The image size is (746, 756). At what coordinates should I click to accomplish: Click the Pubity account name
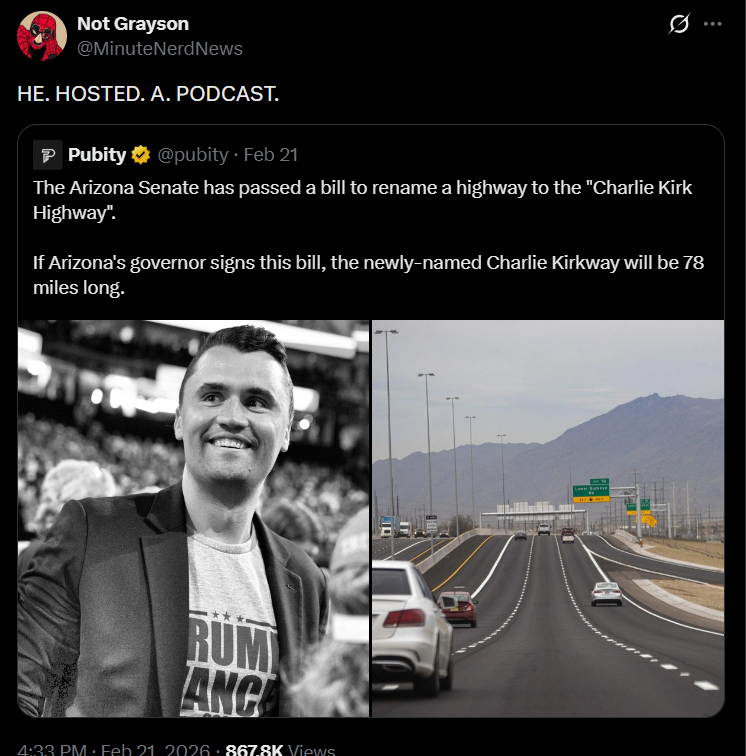click(x=97, y=155)
